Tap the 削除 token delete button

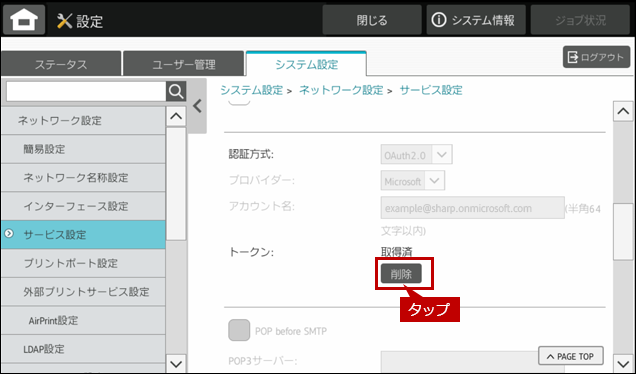[x=401, y=274]
